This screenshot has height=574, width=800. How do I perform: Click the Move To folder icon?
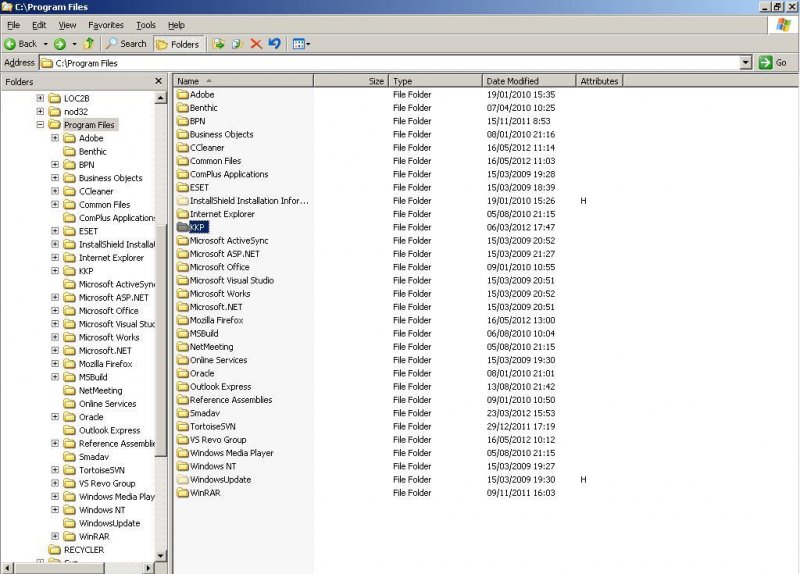pyautogui.click(x=219, y=44)
